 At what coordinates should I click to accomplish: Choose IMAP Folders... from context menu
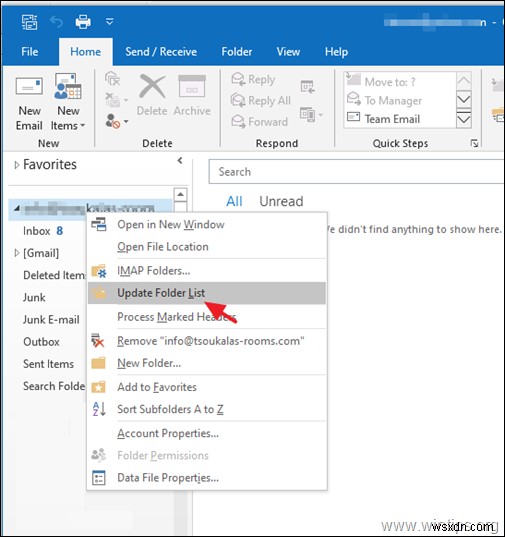207,271
